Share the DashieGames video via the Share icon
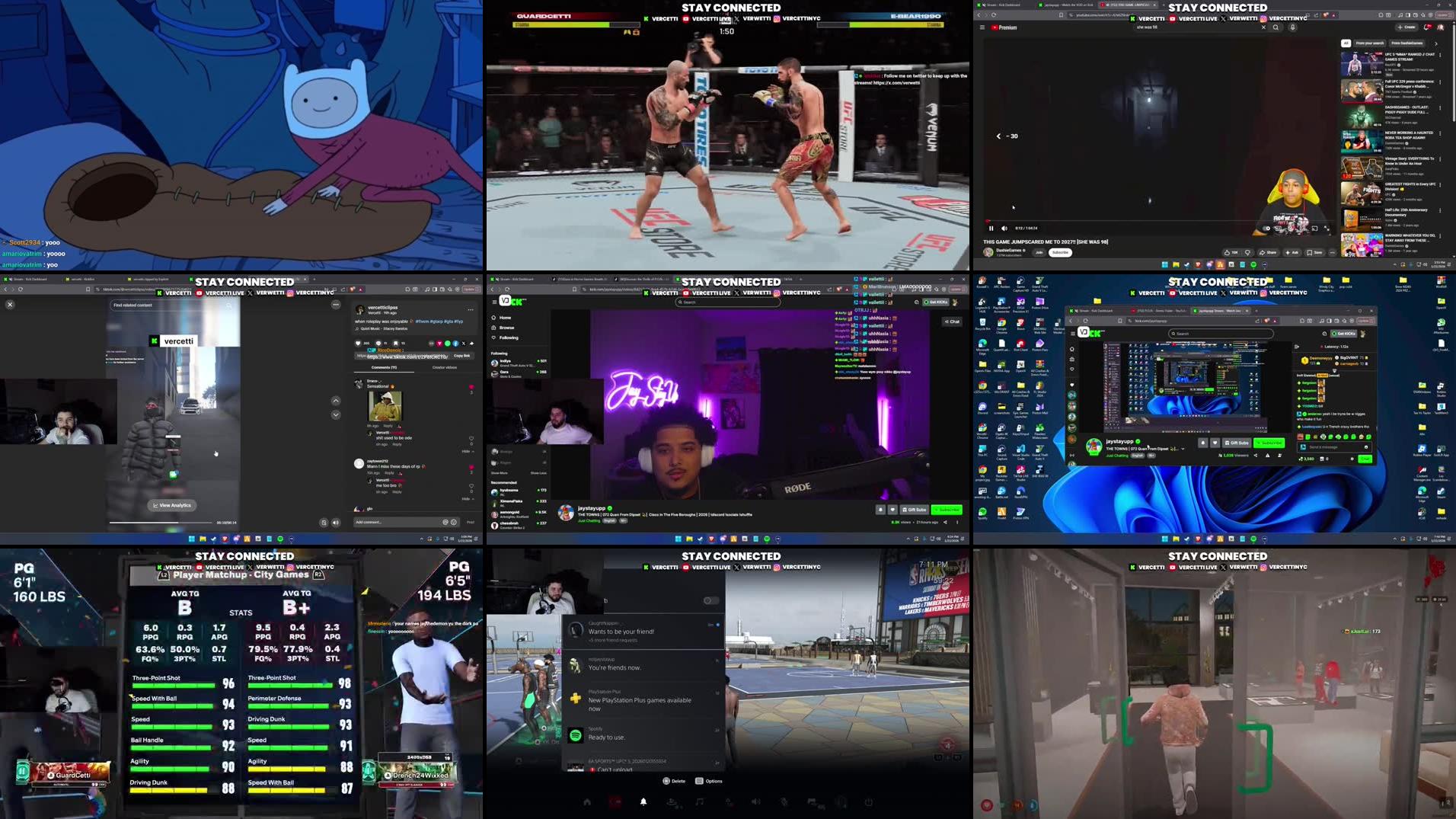 pos(1268,252)
